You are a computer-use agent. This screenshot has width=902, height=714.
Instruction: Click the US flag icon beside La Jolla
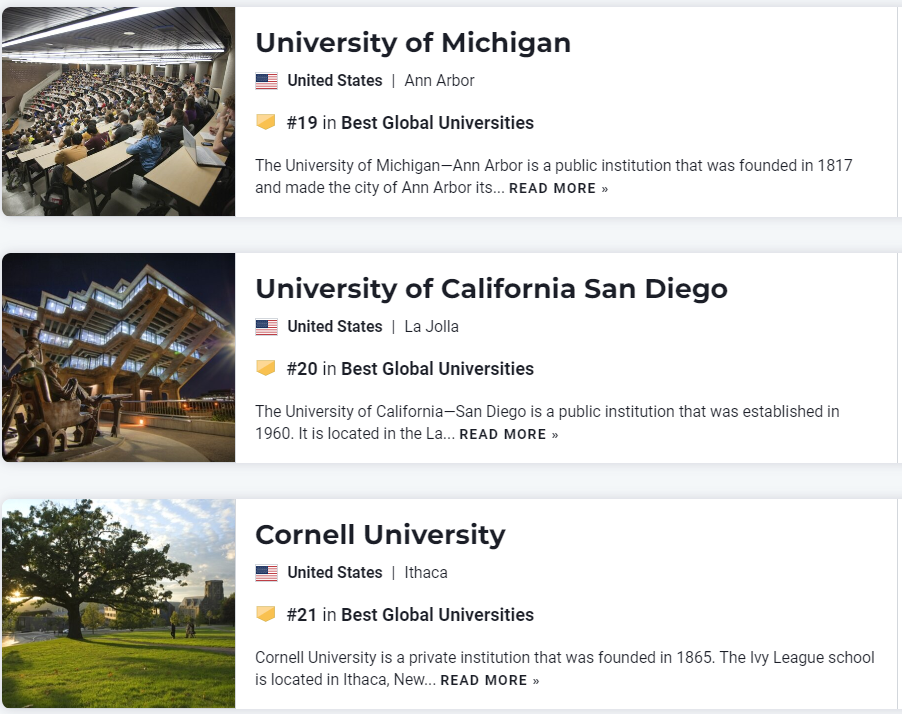(266, 327)
